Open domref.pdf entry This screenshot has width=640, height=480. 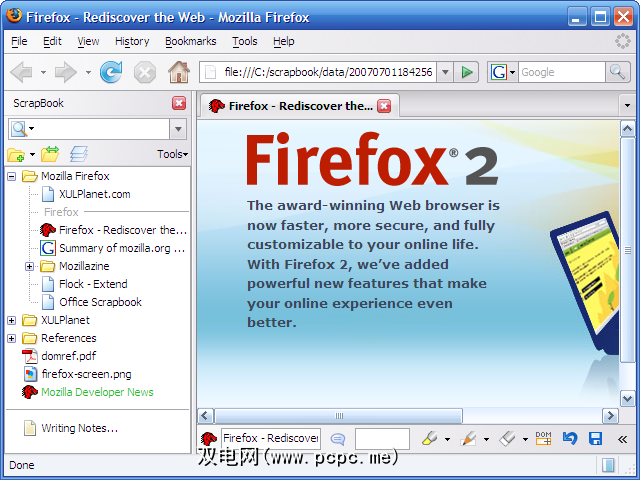pos(68,356)
